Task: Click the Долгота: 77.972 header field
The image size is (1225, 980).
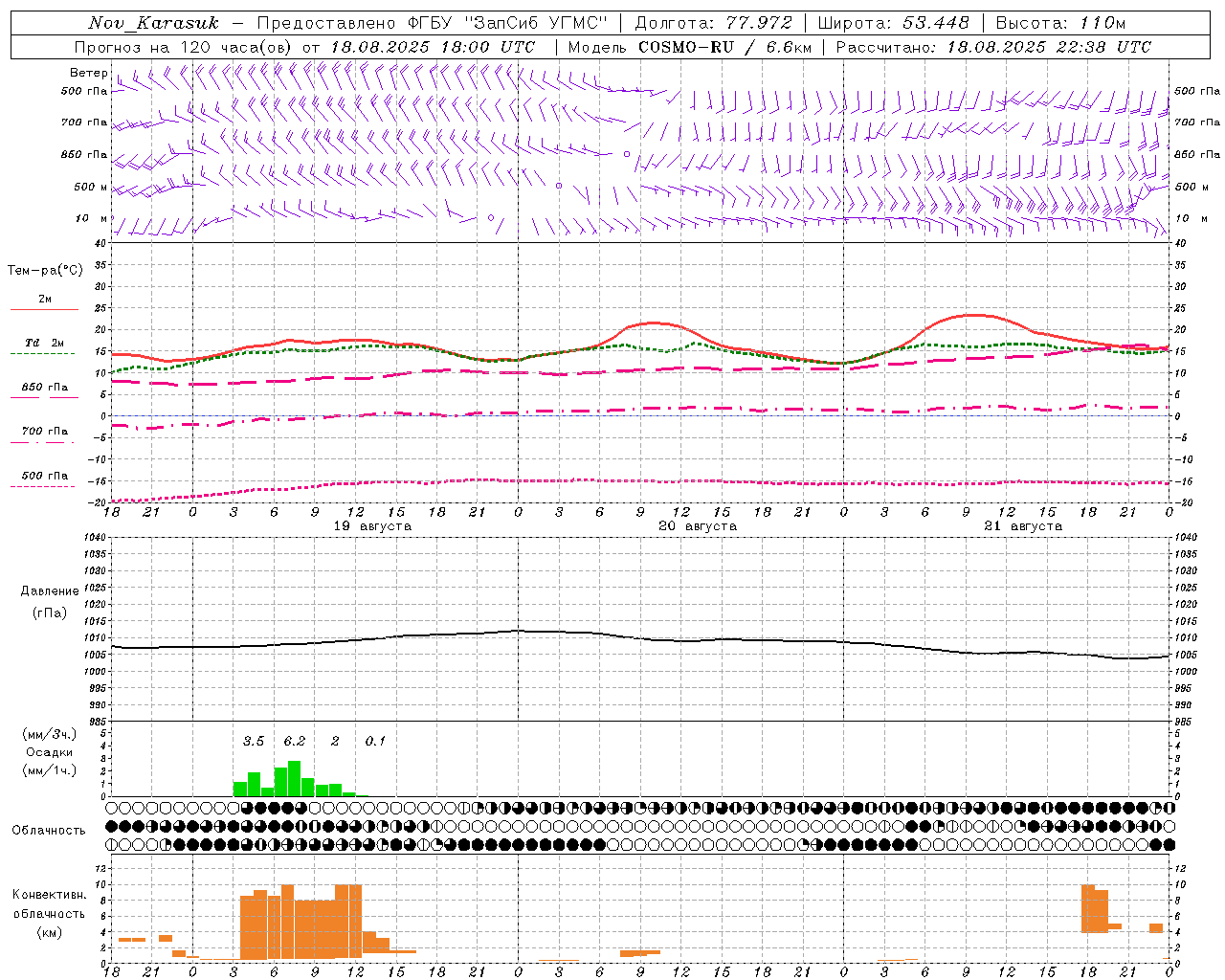Action: (x=713, y=23)
